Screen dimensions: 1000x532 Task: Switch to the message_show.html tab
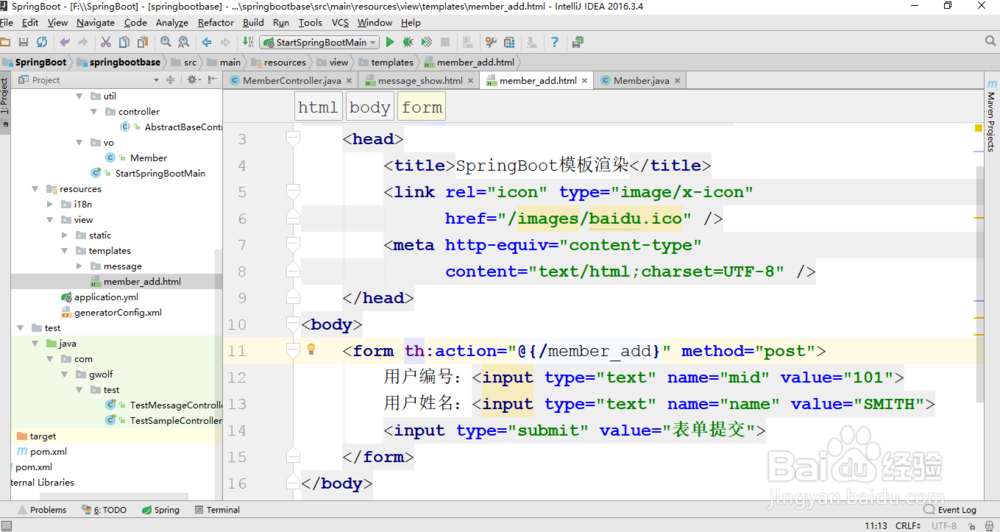pos(419,80)
